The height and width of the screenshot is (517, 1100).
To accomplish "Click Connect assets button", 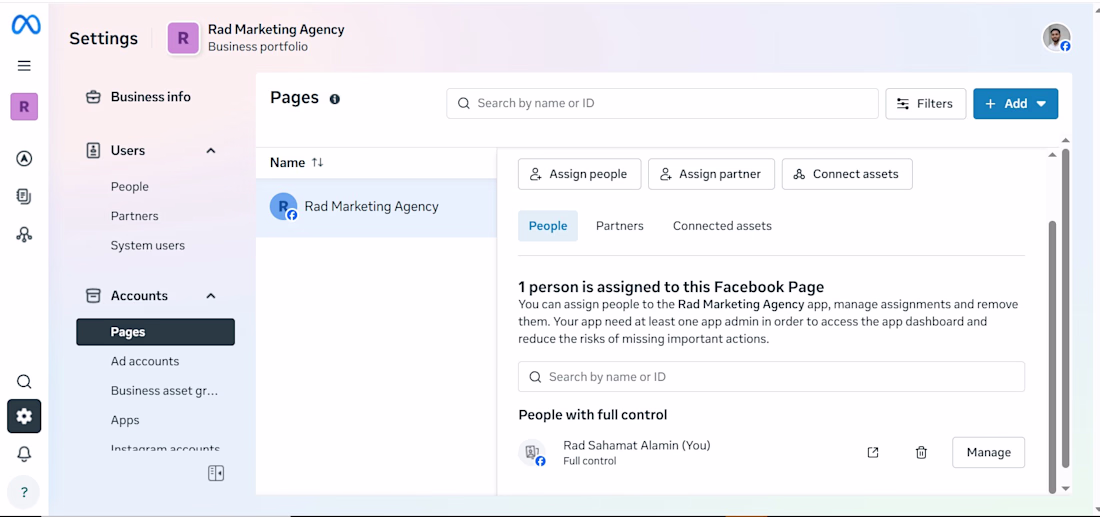I will point(847,174).
